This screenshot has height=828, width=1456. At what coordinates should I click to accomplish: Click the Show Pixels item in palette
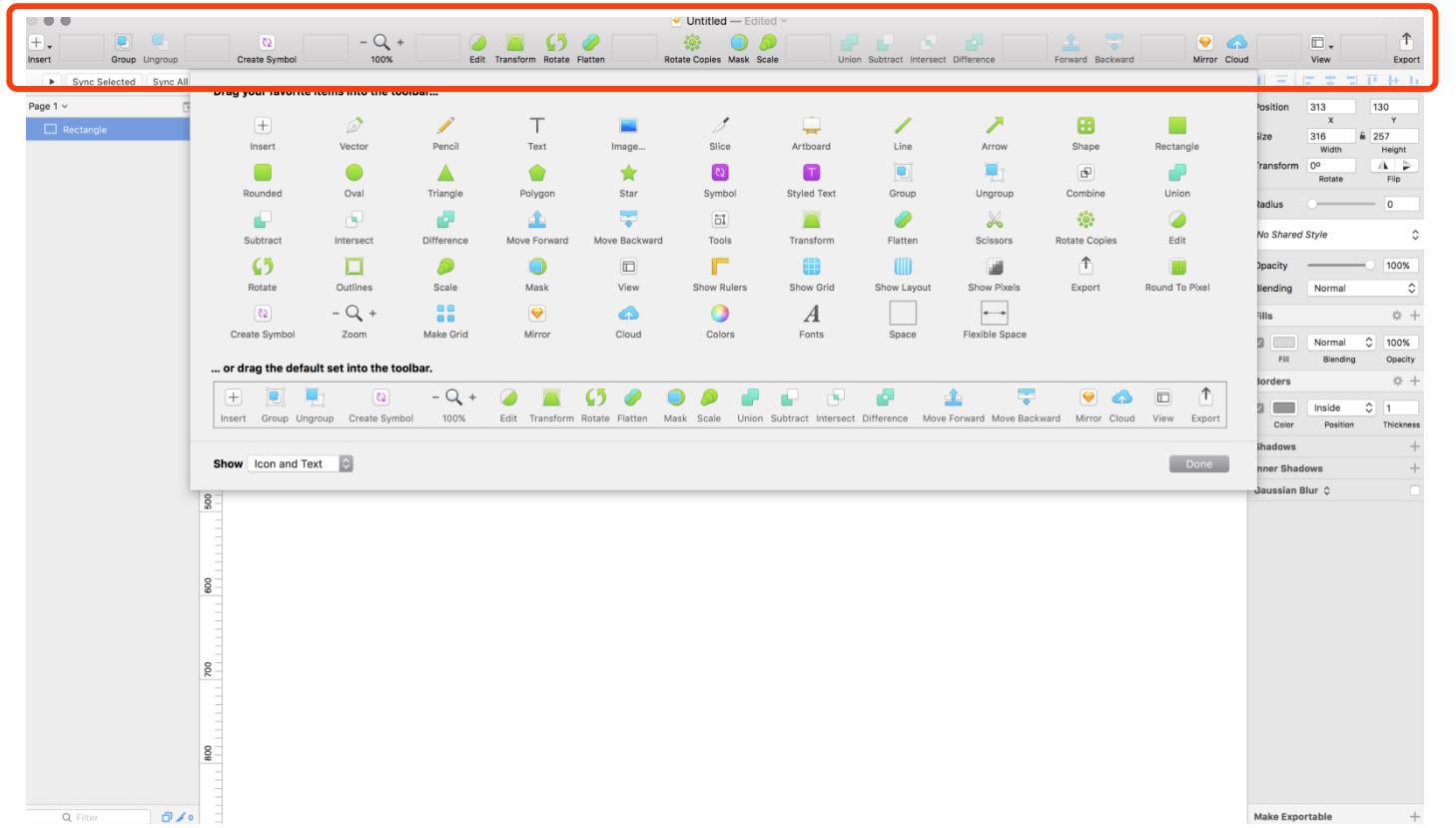[994, 274]
